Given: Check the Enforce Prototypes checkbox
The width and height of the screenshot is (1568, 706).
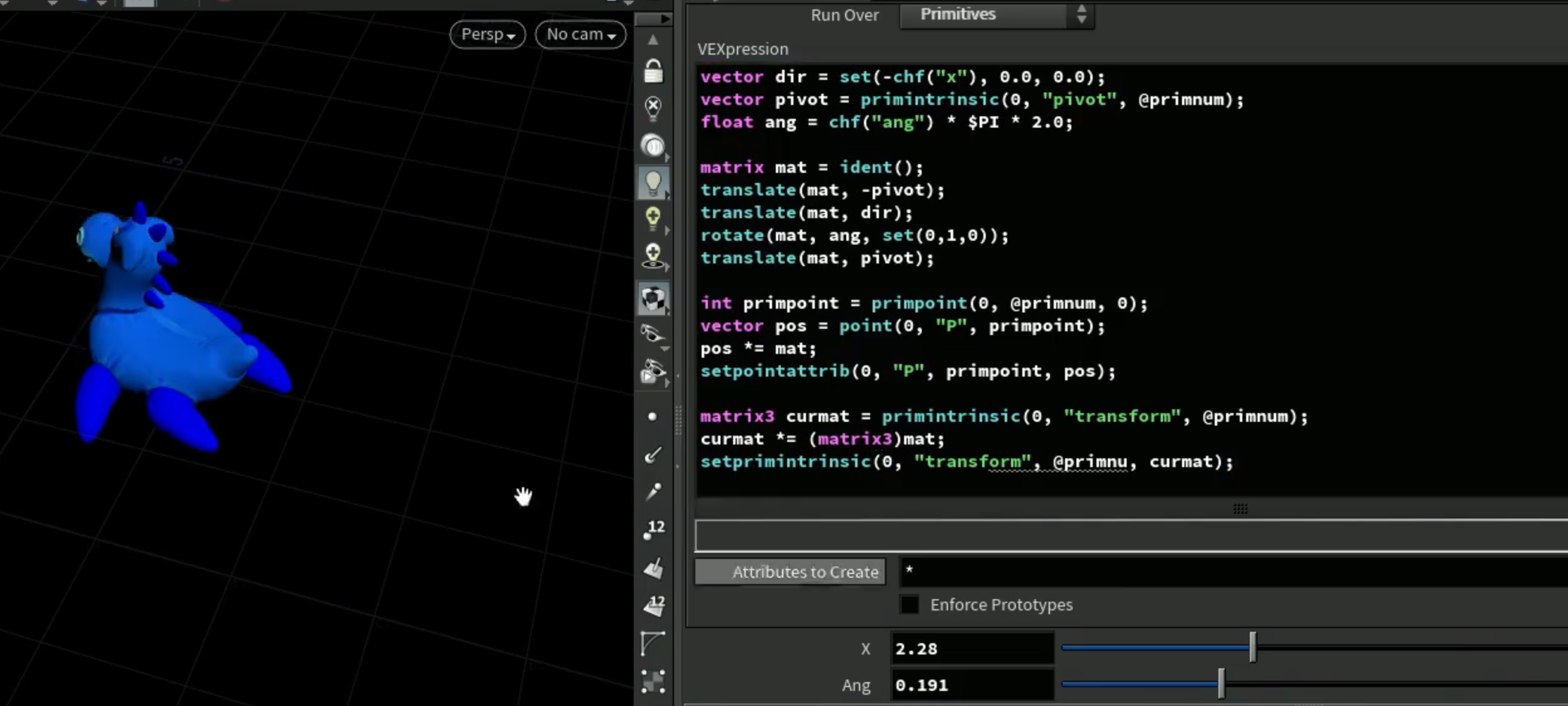Looking at the screenshot, I should point(909,604).
